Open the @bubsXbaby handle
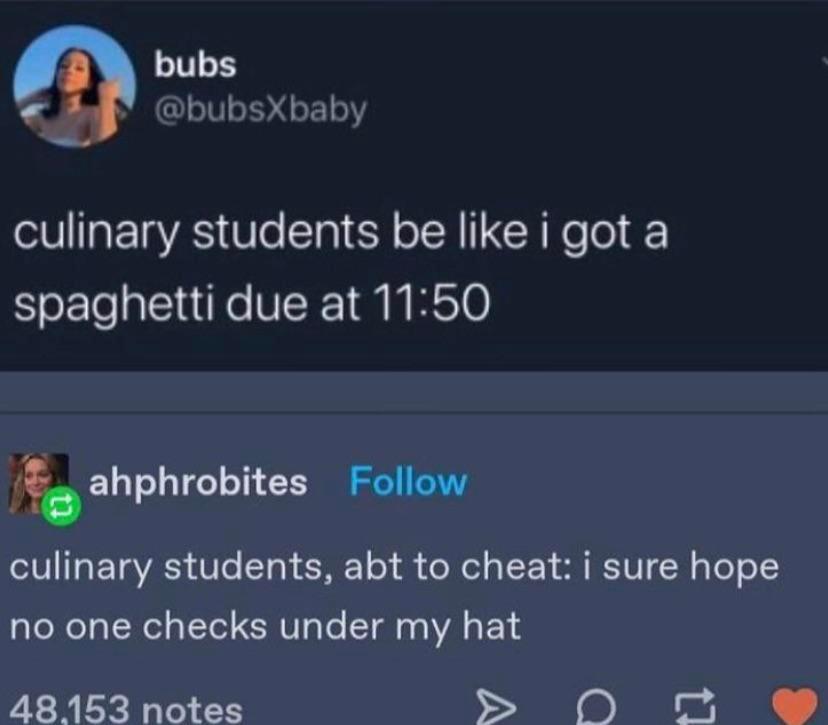 [260, 110]
